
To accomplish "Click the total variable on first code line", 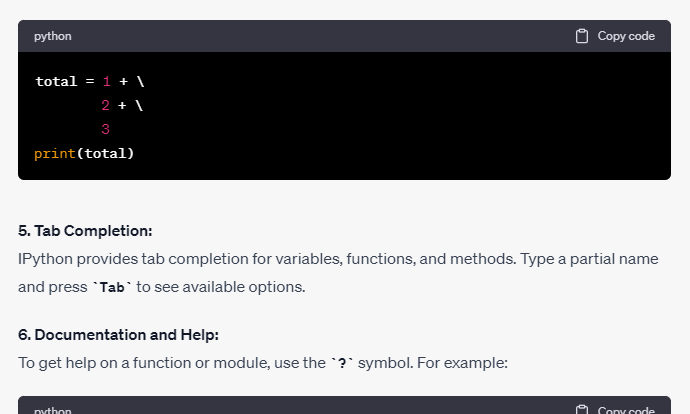I will (56, 81).
